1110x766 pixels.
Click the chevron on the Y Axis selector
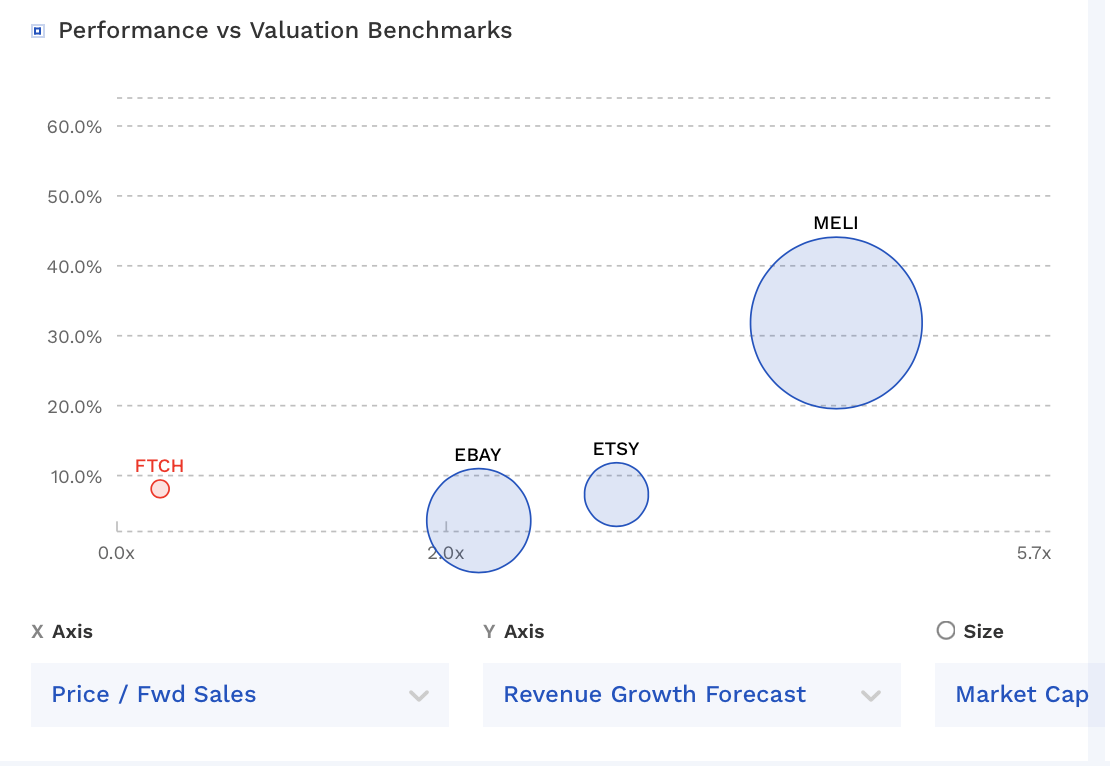871,694
